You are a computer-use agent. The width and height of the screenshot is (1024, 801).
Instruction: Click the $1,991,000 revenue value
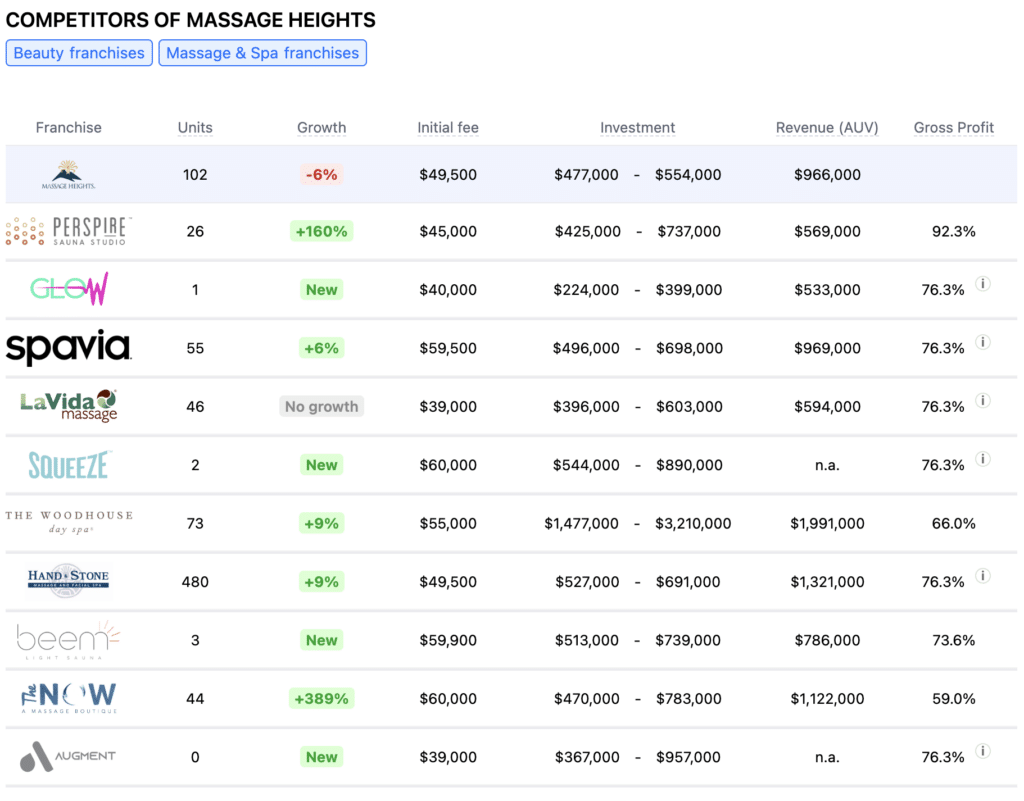pyautogui.click(x=827, y=523)
